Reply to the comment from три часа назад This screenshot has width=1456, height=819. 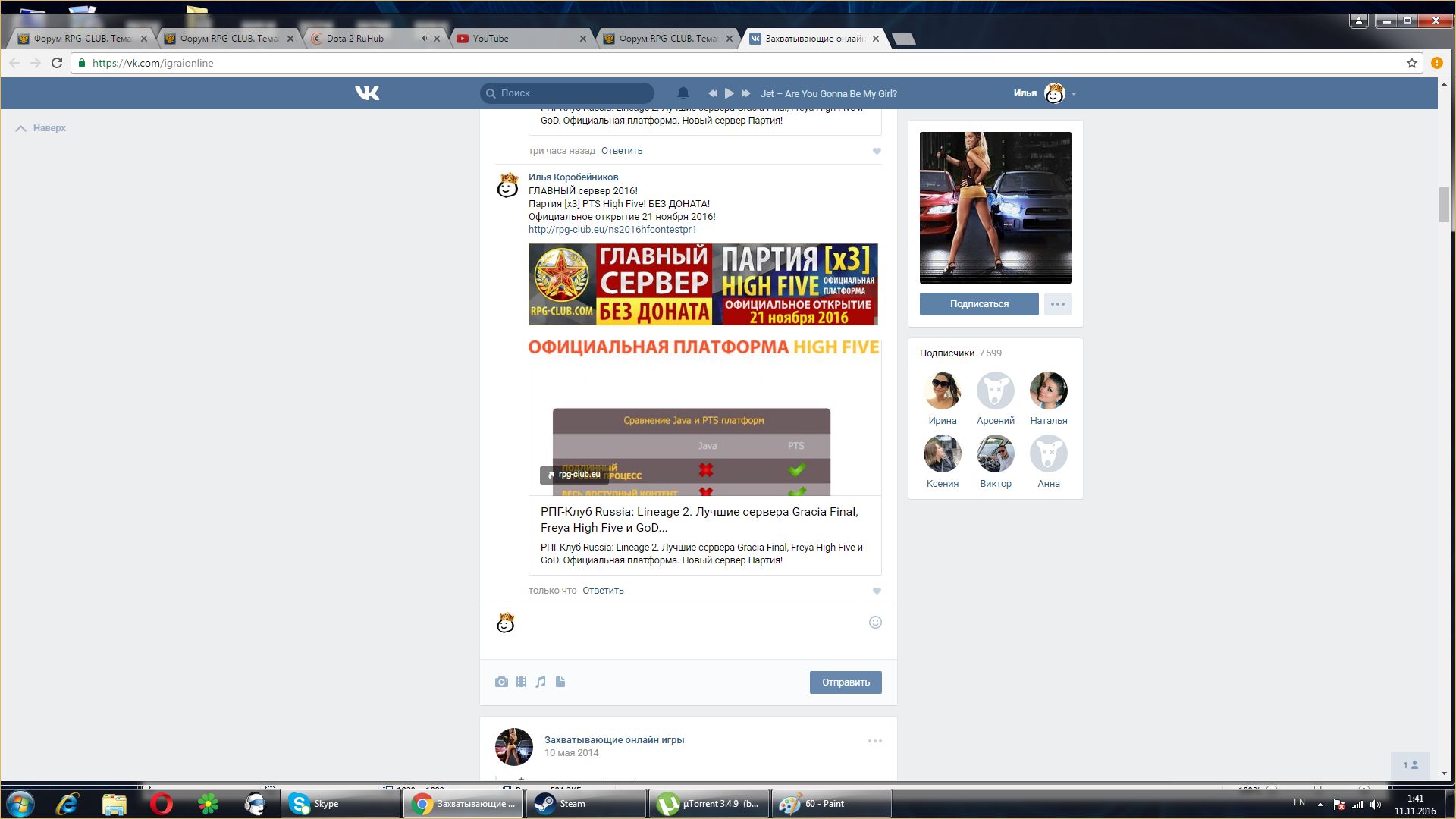[x=622, y=151]
